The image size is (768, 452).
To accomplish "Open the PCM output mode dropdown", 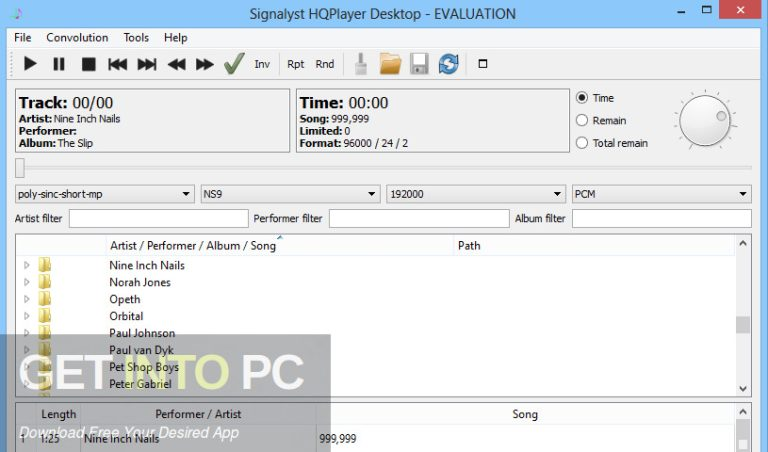I will (661, 194).
